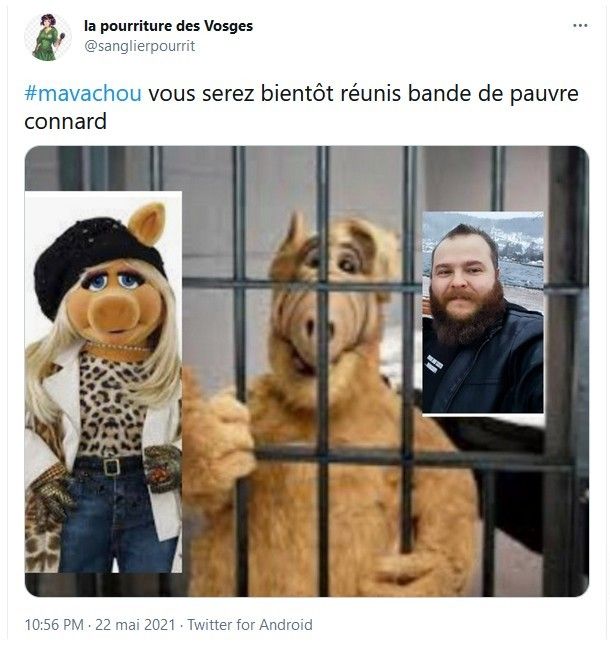The height and width of the screenshot is (662, 610).
Task: Click the word connard in the tweet
Action: [65, 122]
